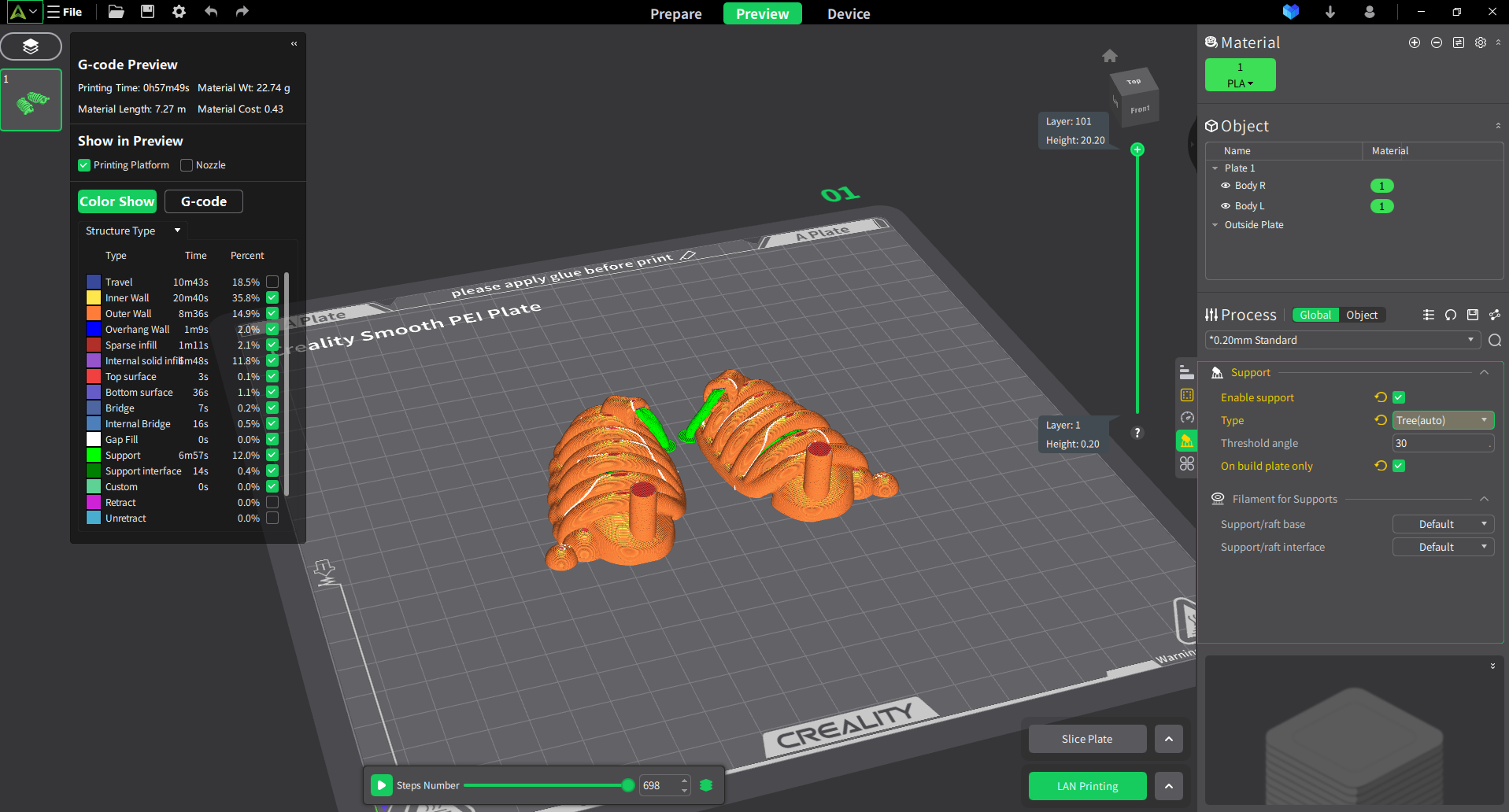Open preferences gear in top toolbar
The height and width of the screenshot is (812, 1509).
click(179, 12)
